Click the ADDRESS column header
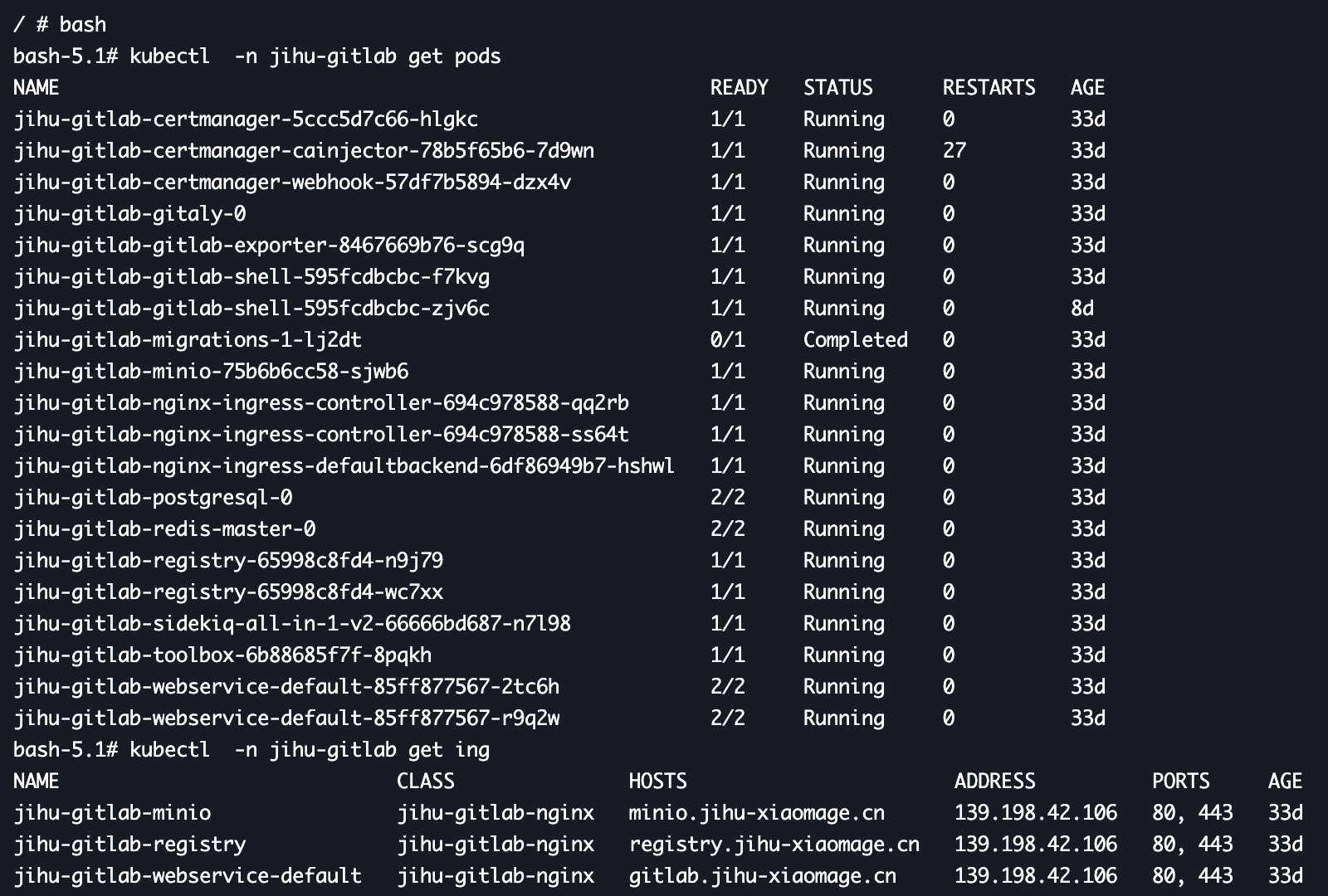This screenshot has height=896, width=1328. pyautogui.click(x=995, y=782)
